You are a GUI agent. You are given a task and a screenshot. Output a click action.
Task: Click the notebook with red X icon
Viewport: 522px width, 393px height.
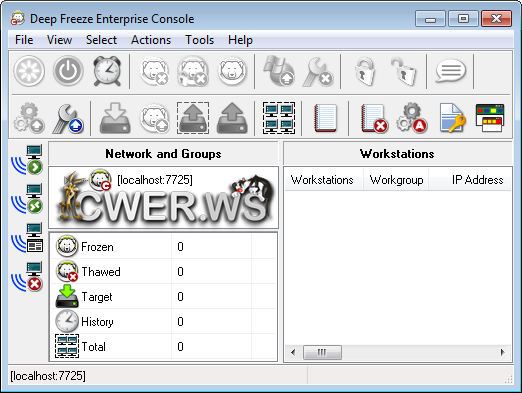[374, 118]
